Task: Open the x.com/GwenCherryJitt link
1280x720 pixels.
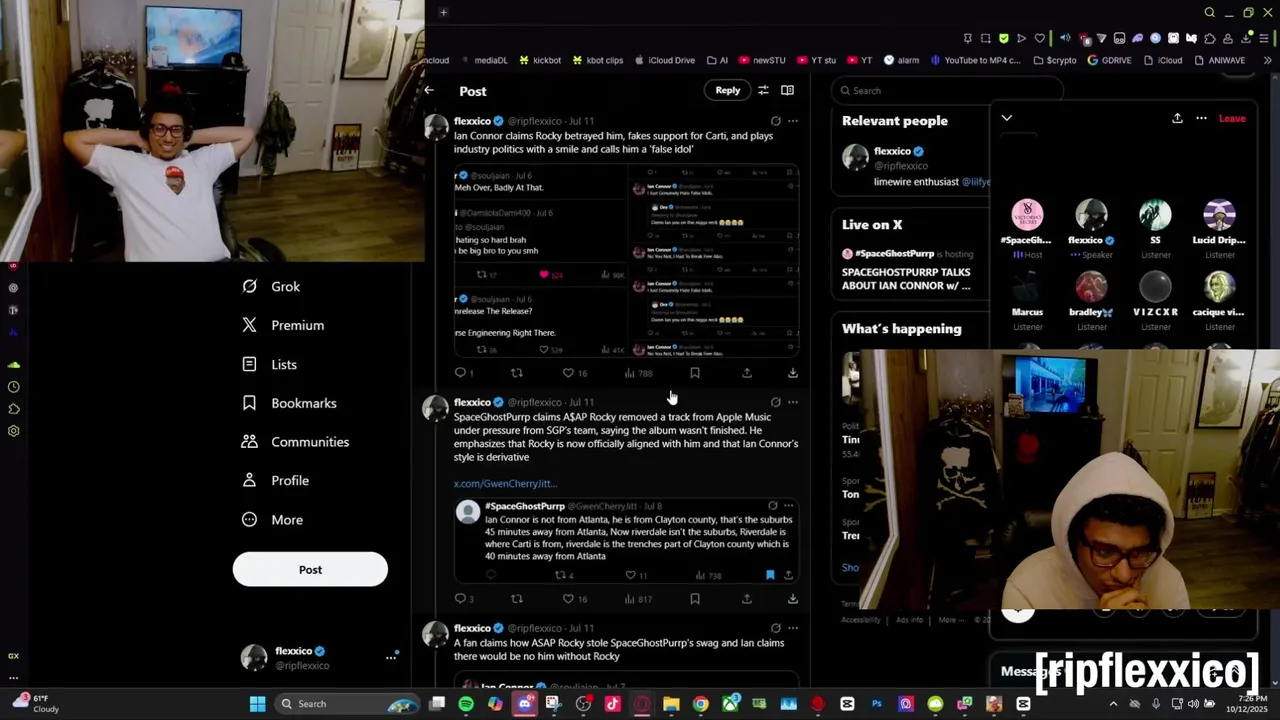Action: pyautogui.click(x=505, y=484)
